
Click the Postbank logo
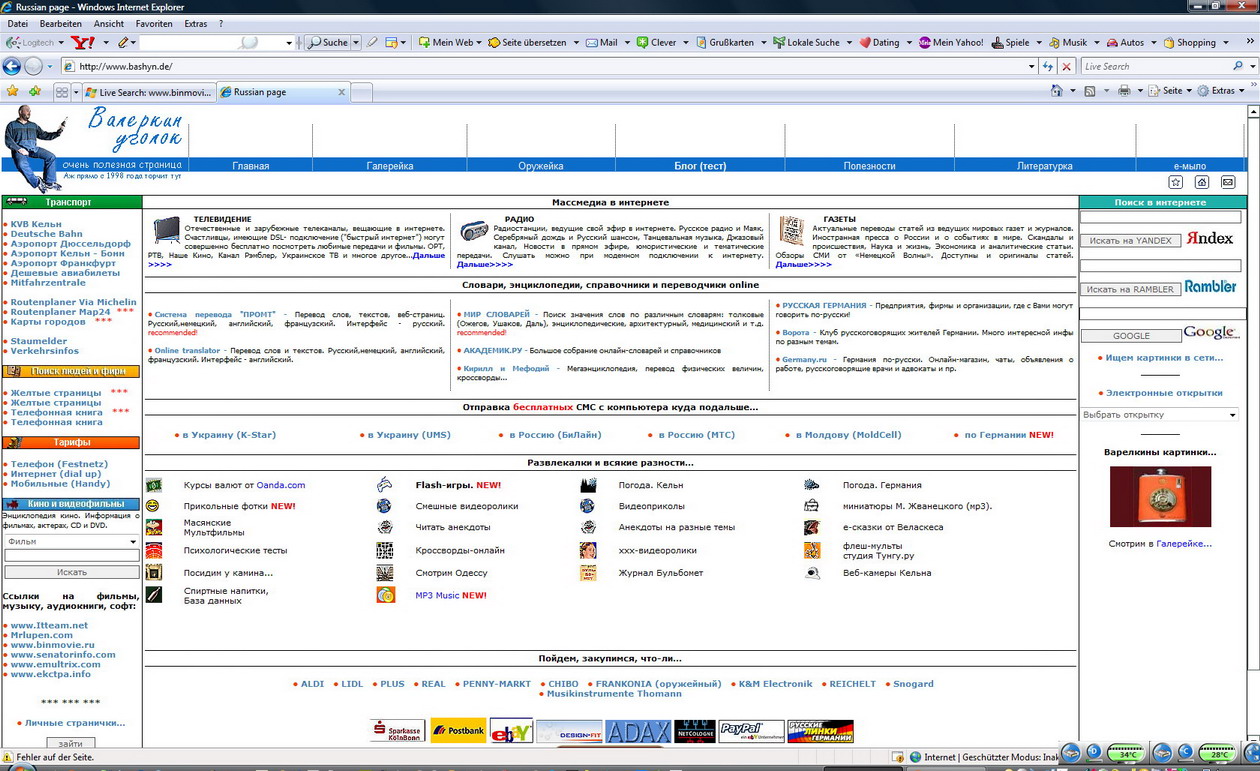(458, 731)
